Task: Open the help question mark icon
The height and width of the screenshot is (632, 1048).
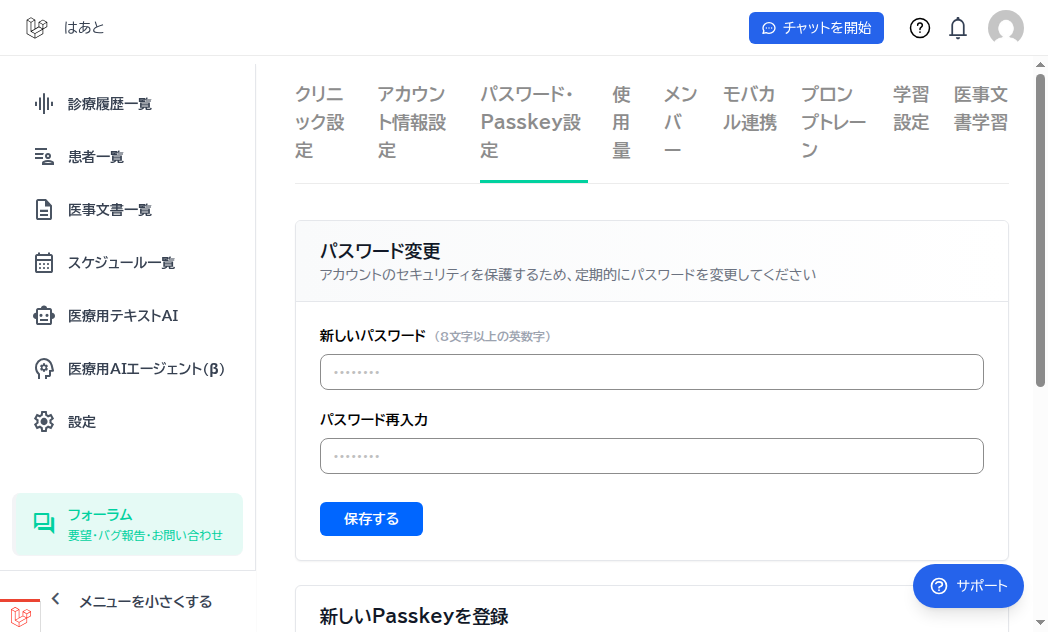Action: click(919, 28)
